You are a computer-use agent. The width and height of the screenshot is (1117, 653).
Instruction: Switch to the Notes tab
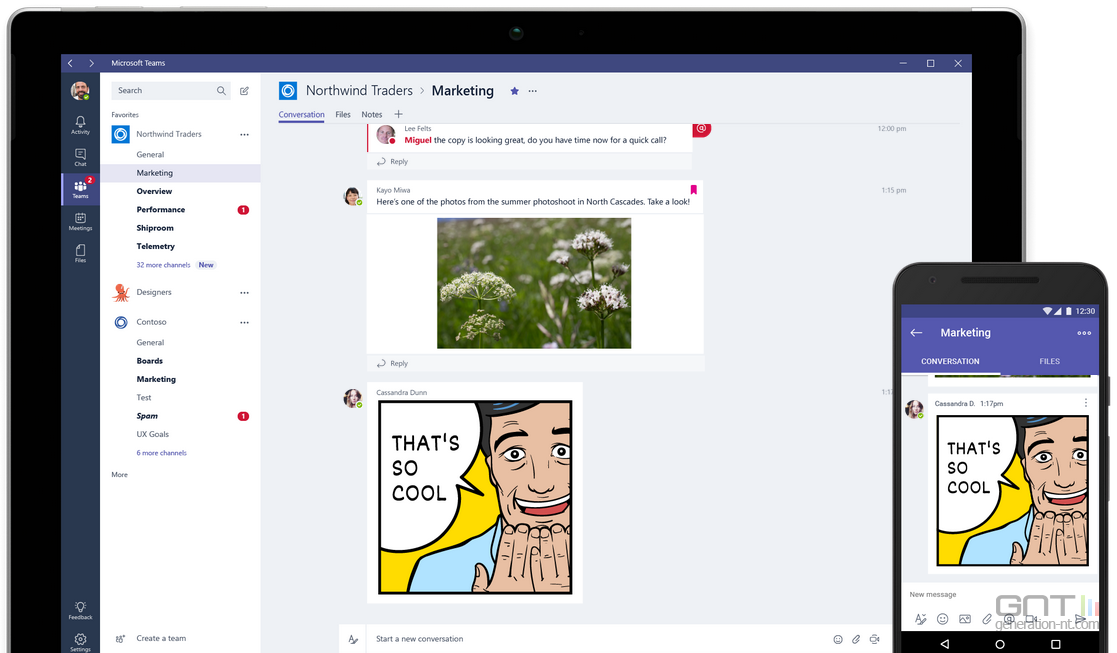click(x=372, y=115)
